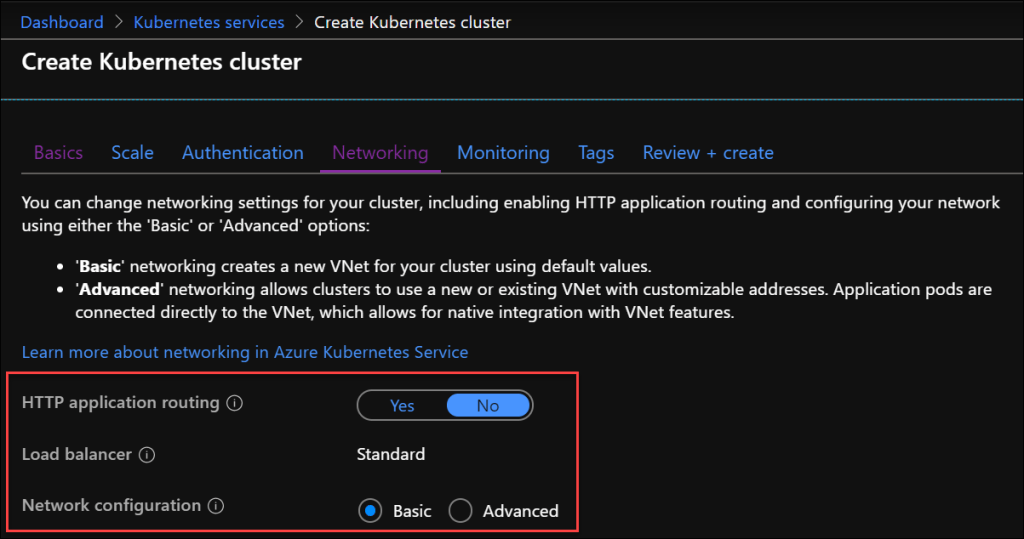Click the Network configuration info icon
1024x539 pixels.
coord(216,506)
